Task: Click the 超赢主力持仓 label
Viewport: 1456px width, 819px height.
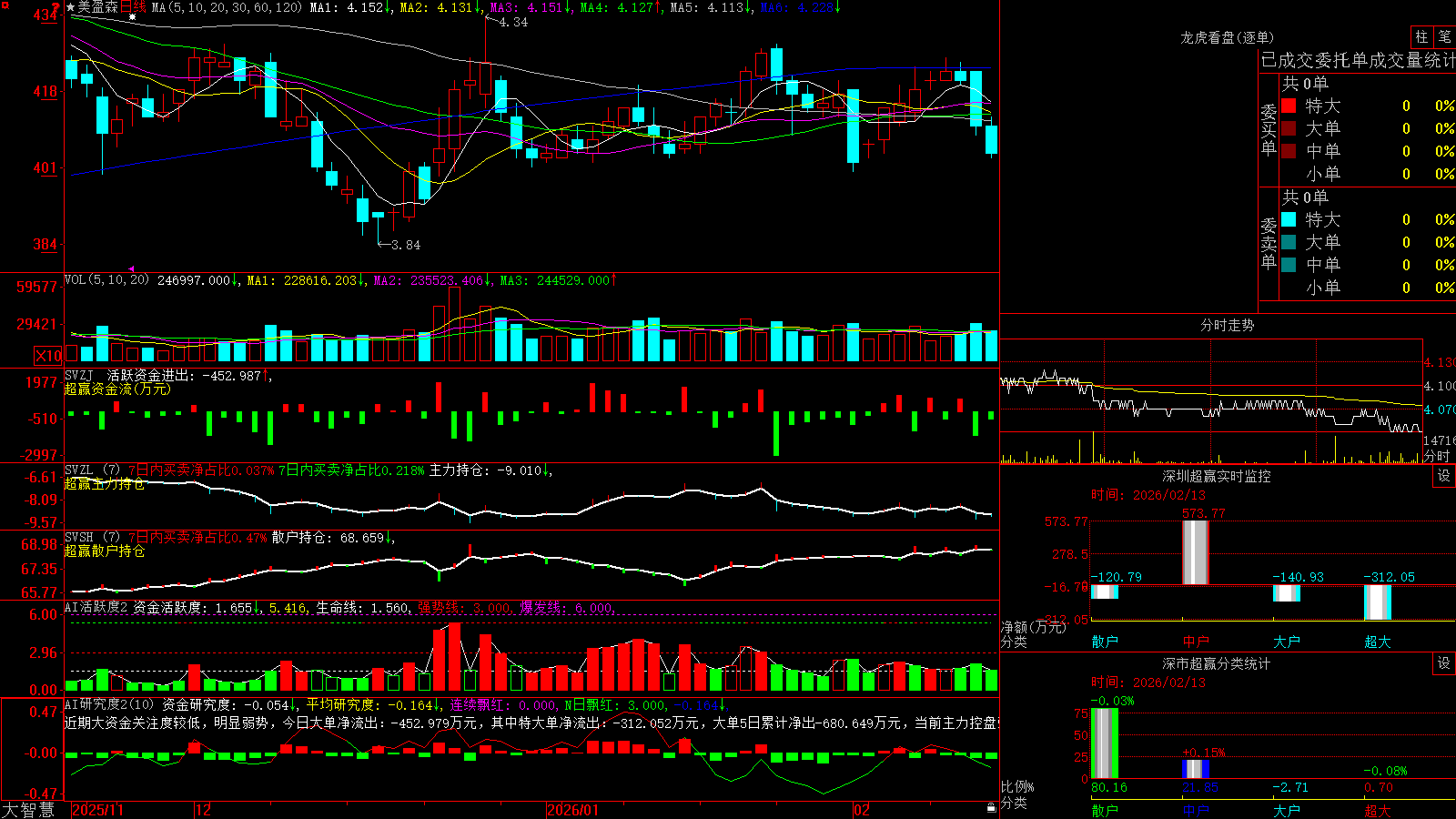Action: click(104, 483)
